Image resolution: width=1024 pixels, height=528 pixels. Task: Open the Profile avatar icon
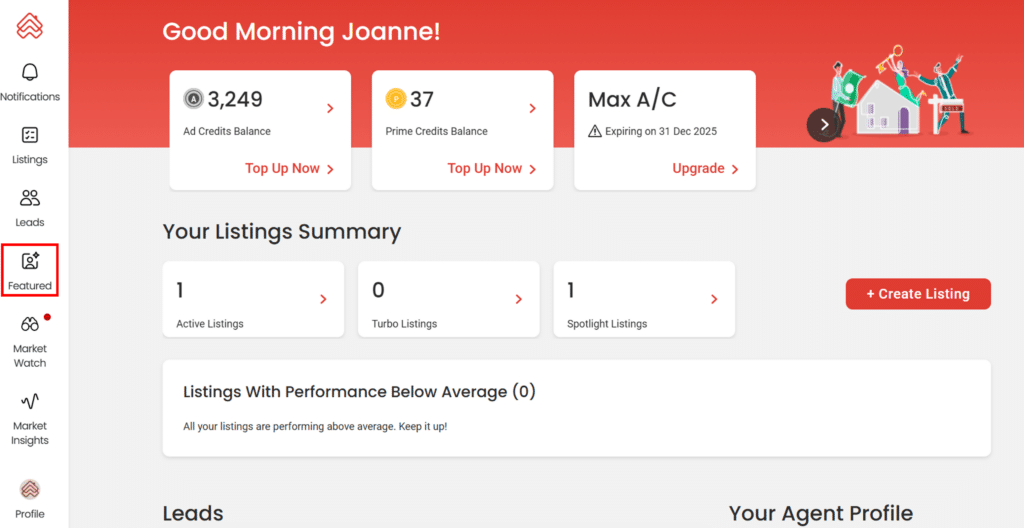[30, 489]
